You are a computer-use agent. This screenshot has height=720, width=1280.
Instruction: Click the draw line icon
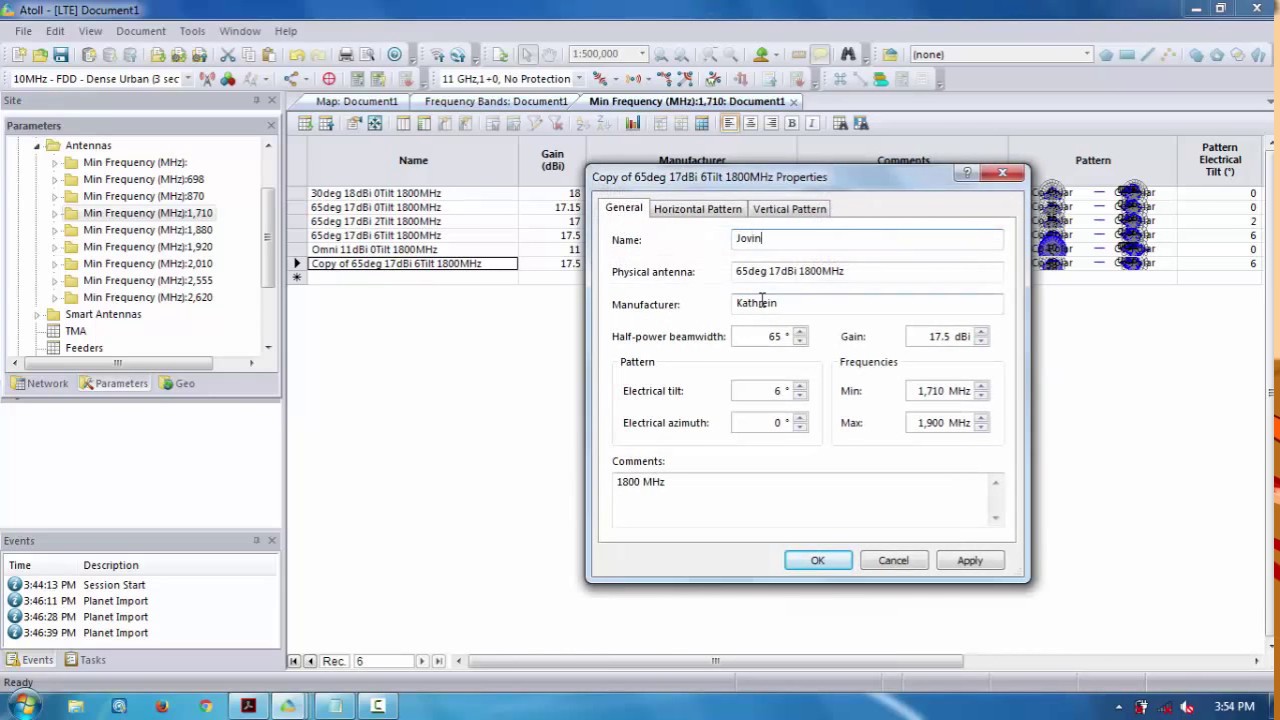point(1147,55)
